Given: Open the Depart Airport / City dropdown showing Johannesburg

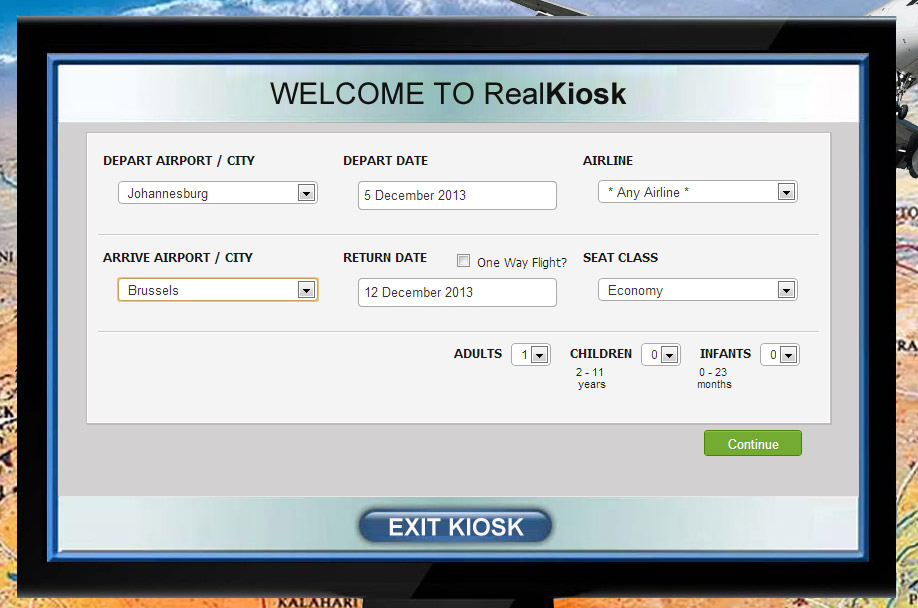Looking at the screenshot, I should 218,193.
